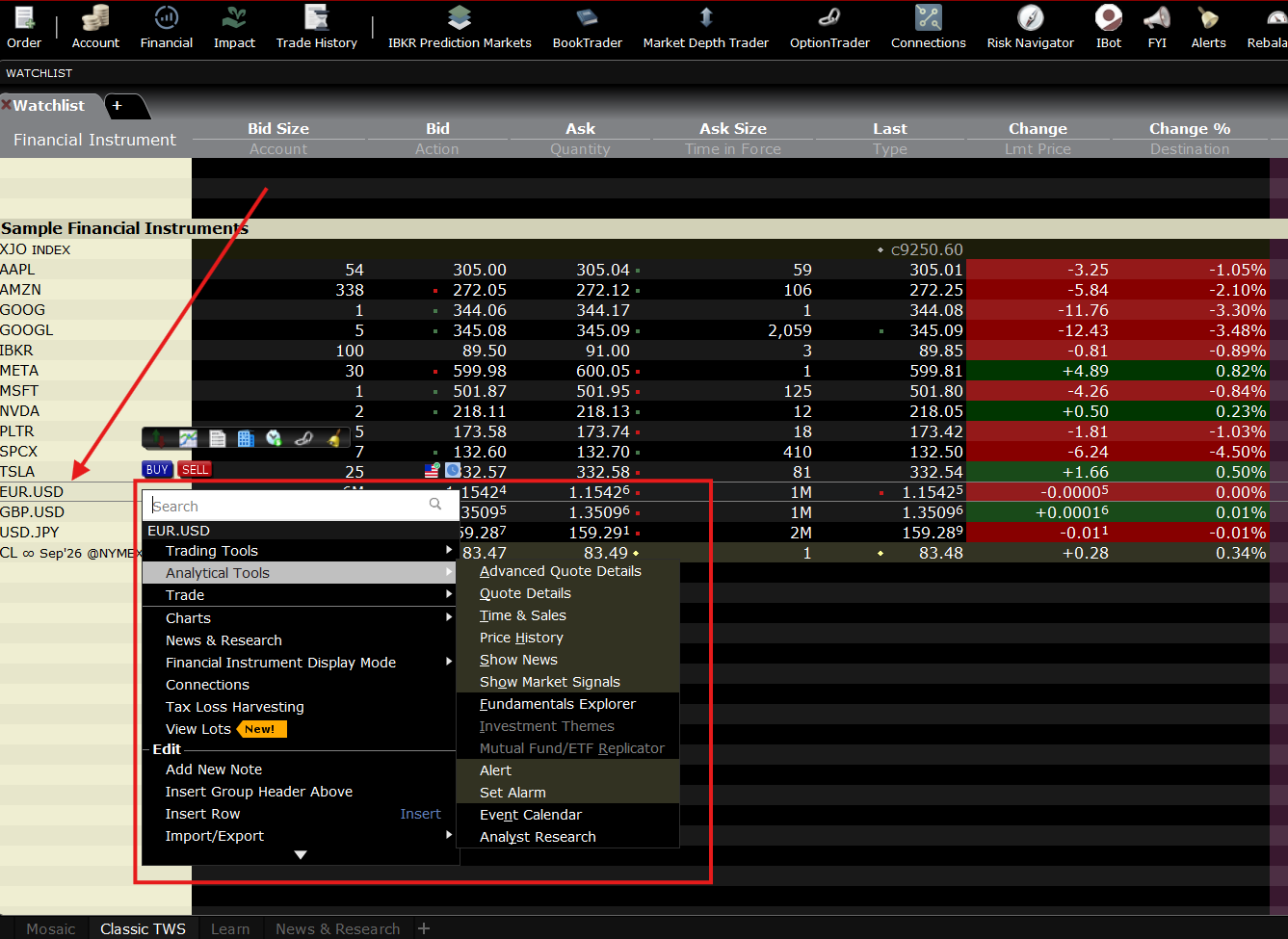
Task: Open the Learn tab
Action: click(230, 929)
